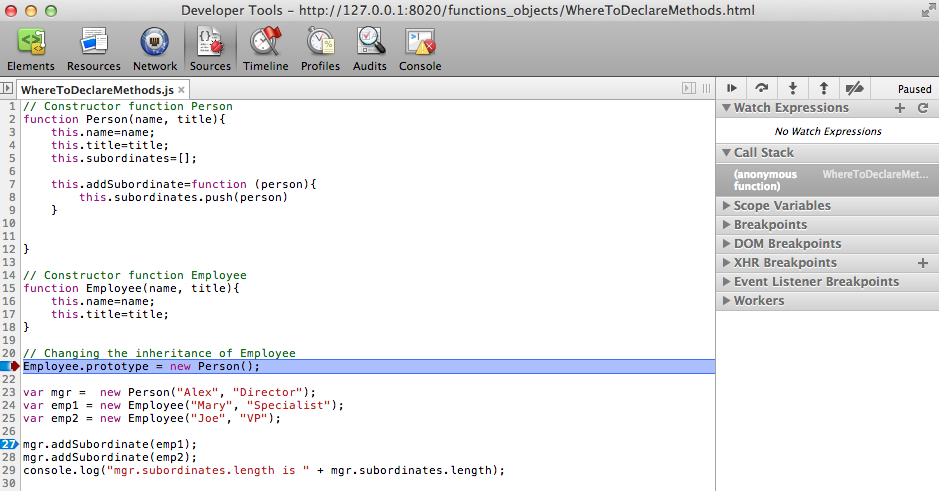Open the Network panel

click(x=155, y=49)
